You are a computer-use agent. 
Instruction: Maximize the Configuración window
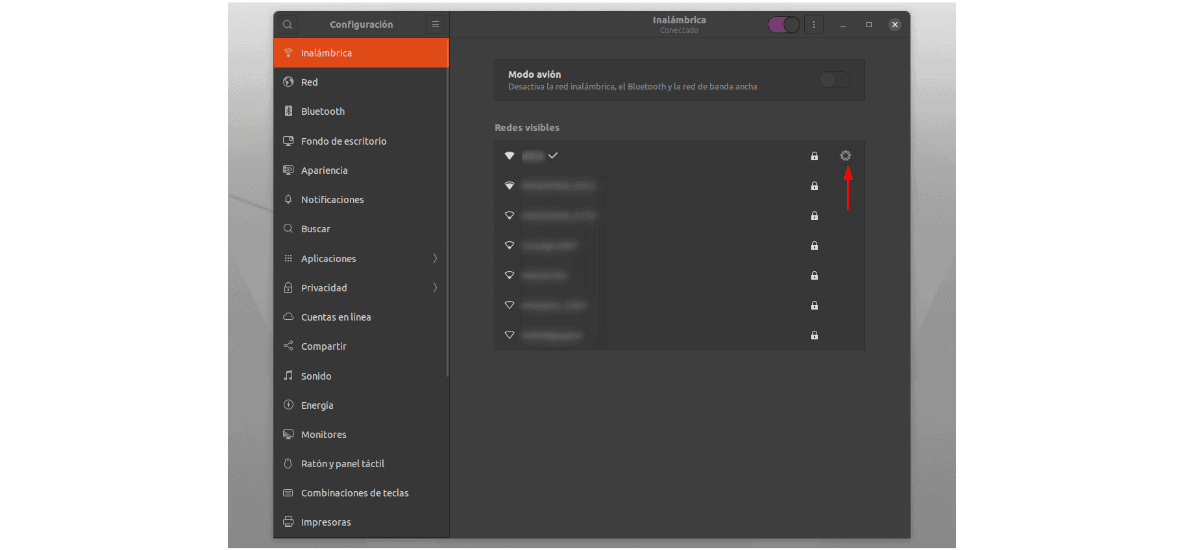point(869,24)
